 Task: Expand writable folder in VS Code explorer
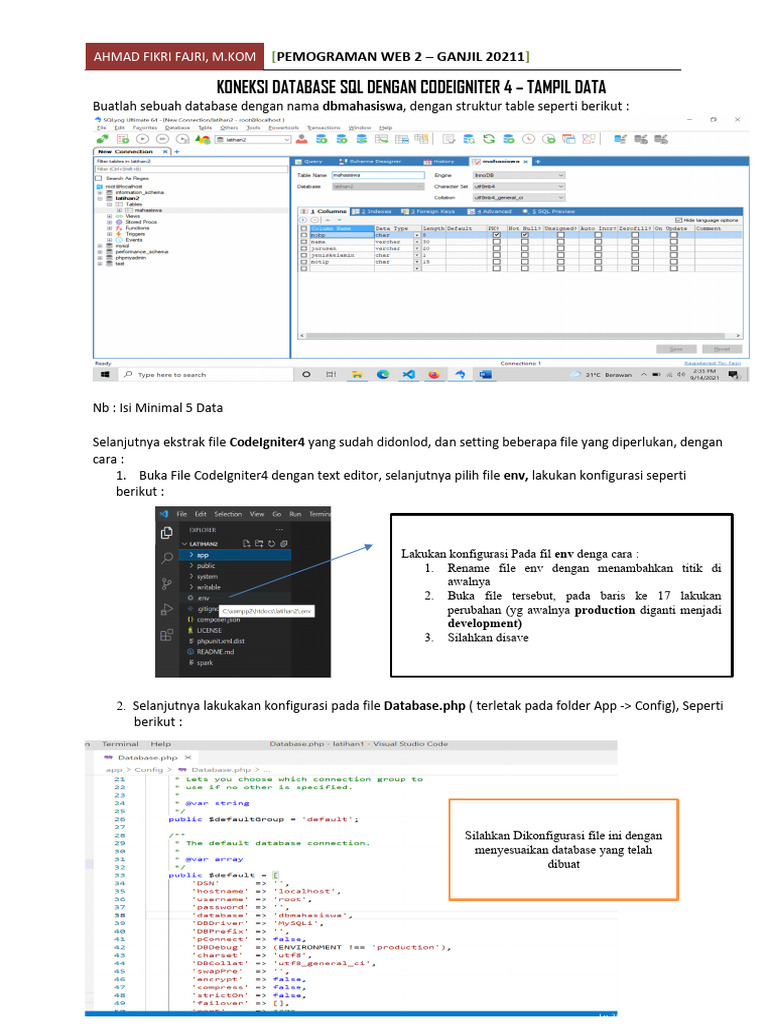click(236, 587)
